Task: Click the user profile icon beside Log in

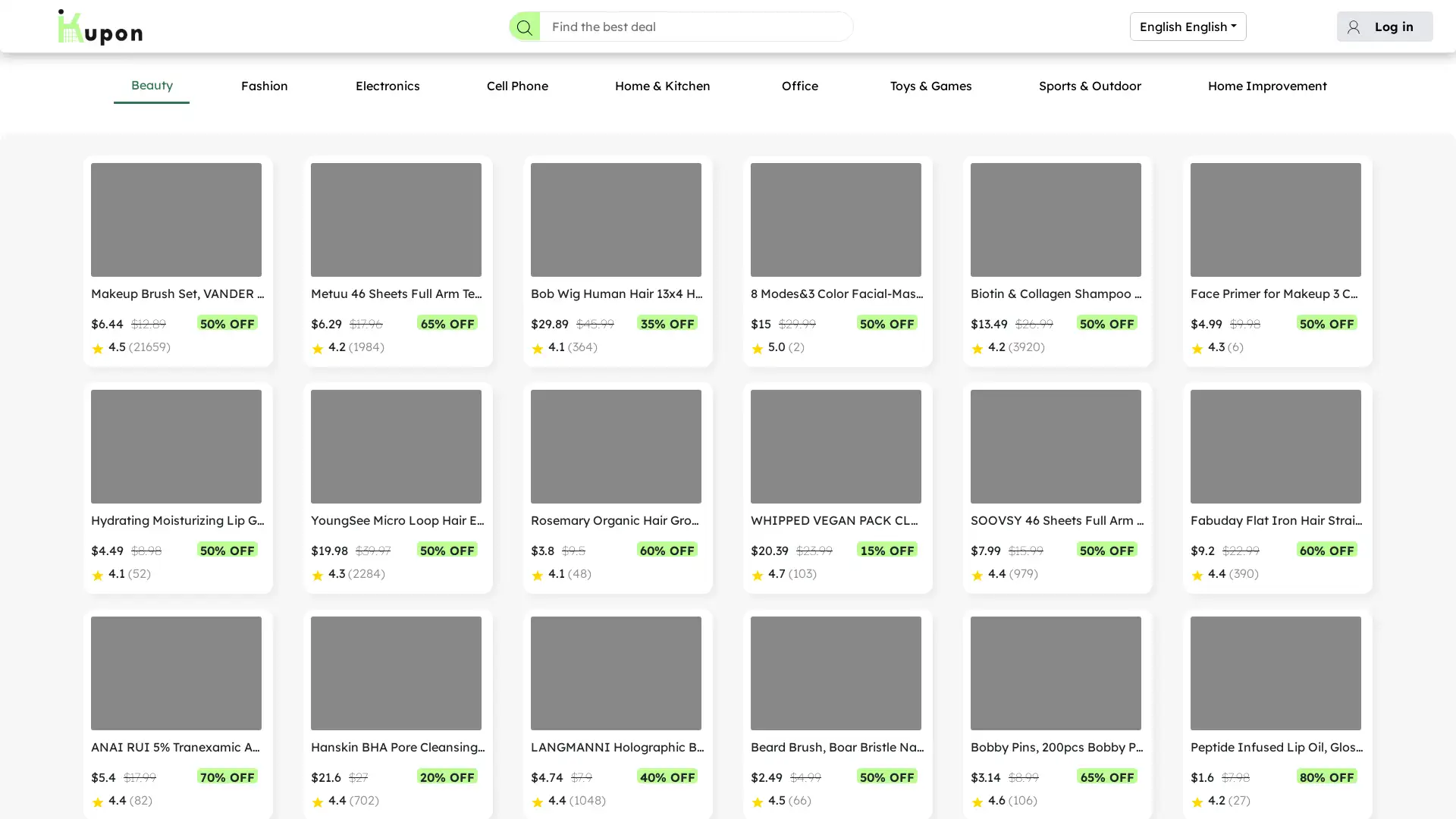Action: [1354, 27]
